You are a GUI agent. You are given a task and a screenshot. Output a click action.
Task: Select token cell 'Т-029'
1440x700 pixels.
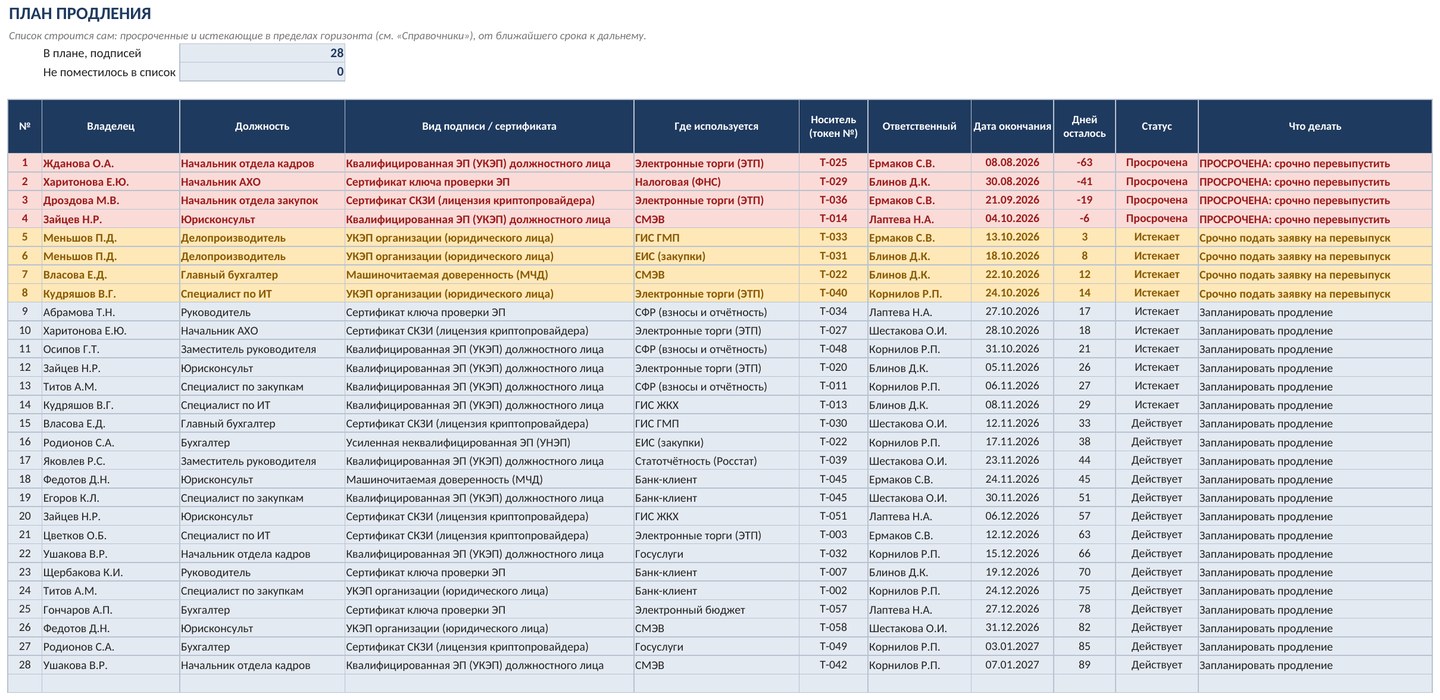coord(833,182)
